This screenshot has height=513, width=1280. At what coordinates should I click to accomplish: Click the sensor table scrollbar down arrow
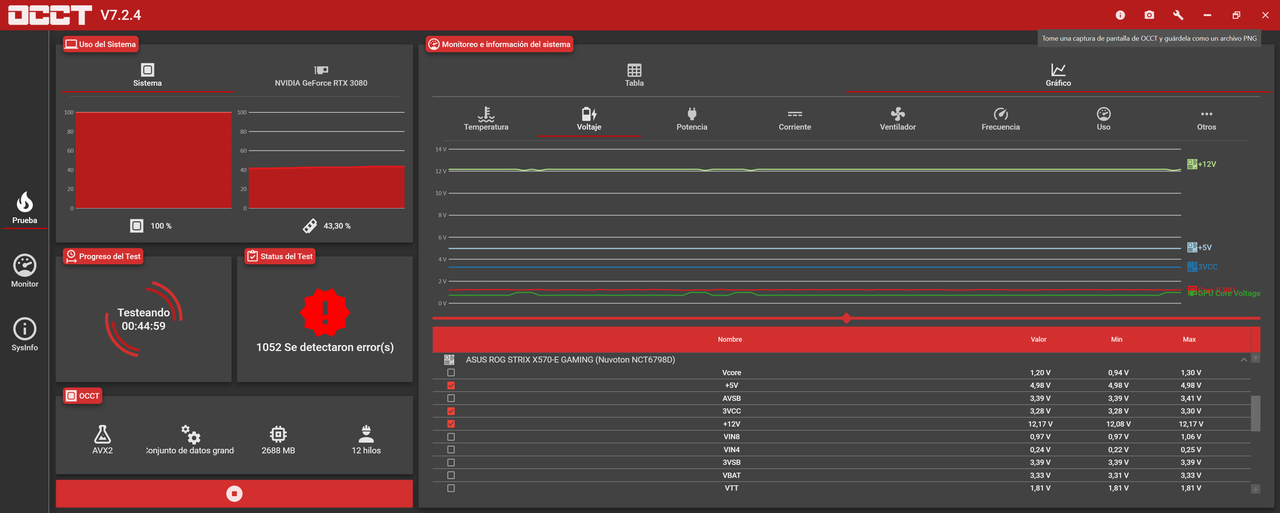pyautogui.click(x=1256, y=489)
